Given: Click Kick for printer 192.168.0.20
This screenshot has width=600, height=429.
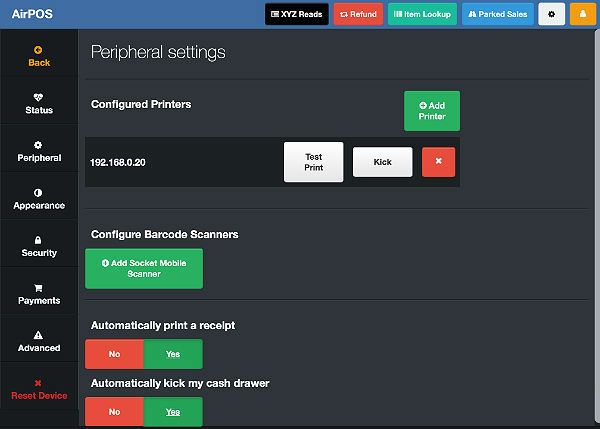Looking at the screenshot, I should tap(383, 162).
